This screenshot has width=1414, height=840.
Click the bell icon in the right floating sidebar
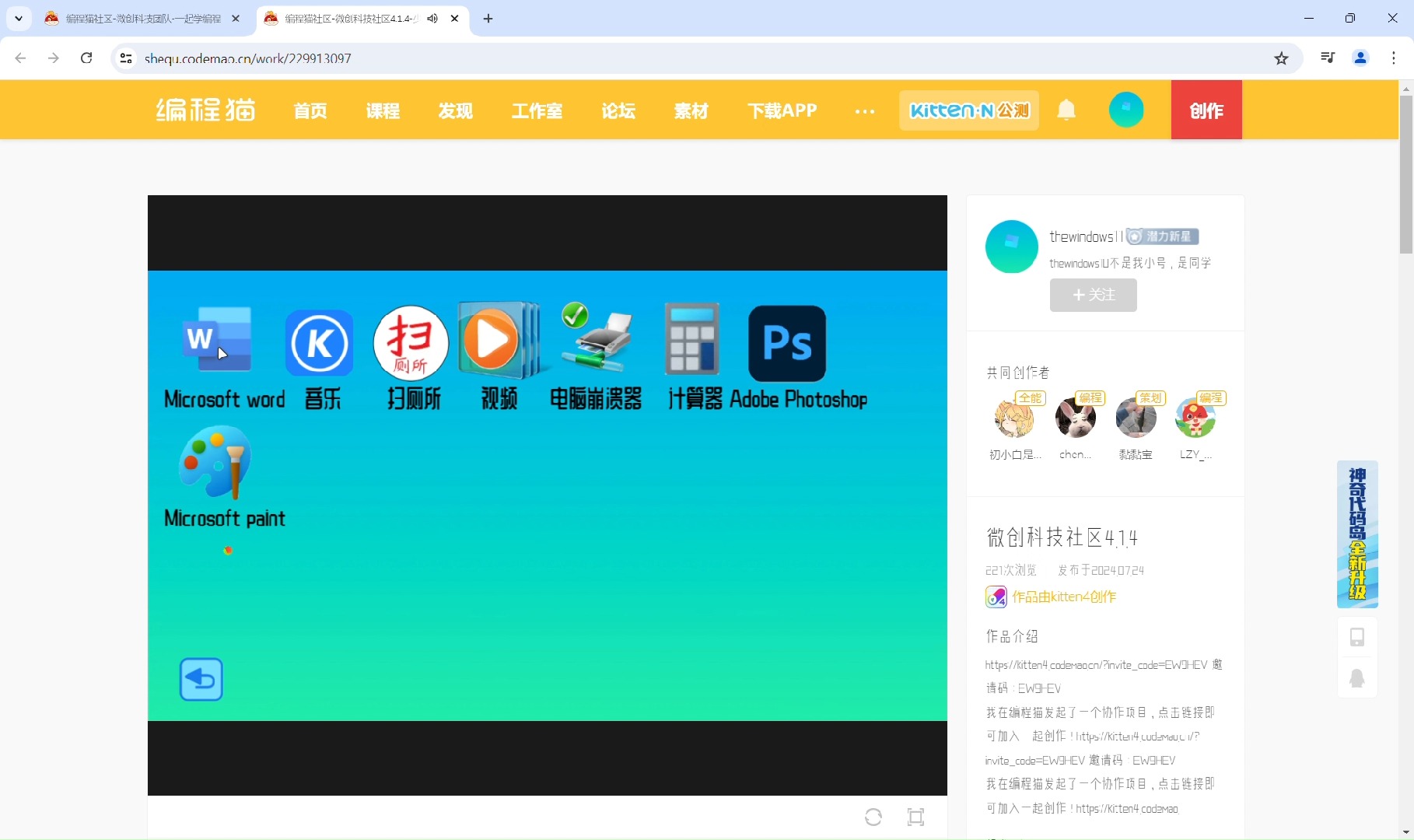[x=1357, y=678]
